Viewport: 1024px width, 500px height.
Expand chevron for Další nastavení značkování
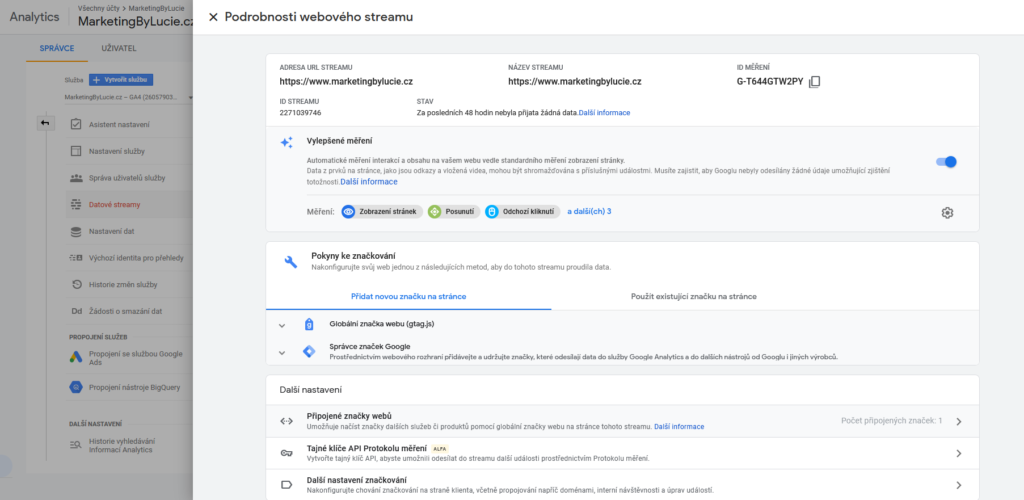pyautogui.click(x=959, y=485)
